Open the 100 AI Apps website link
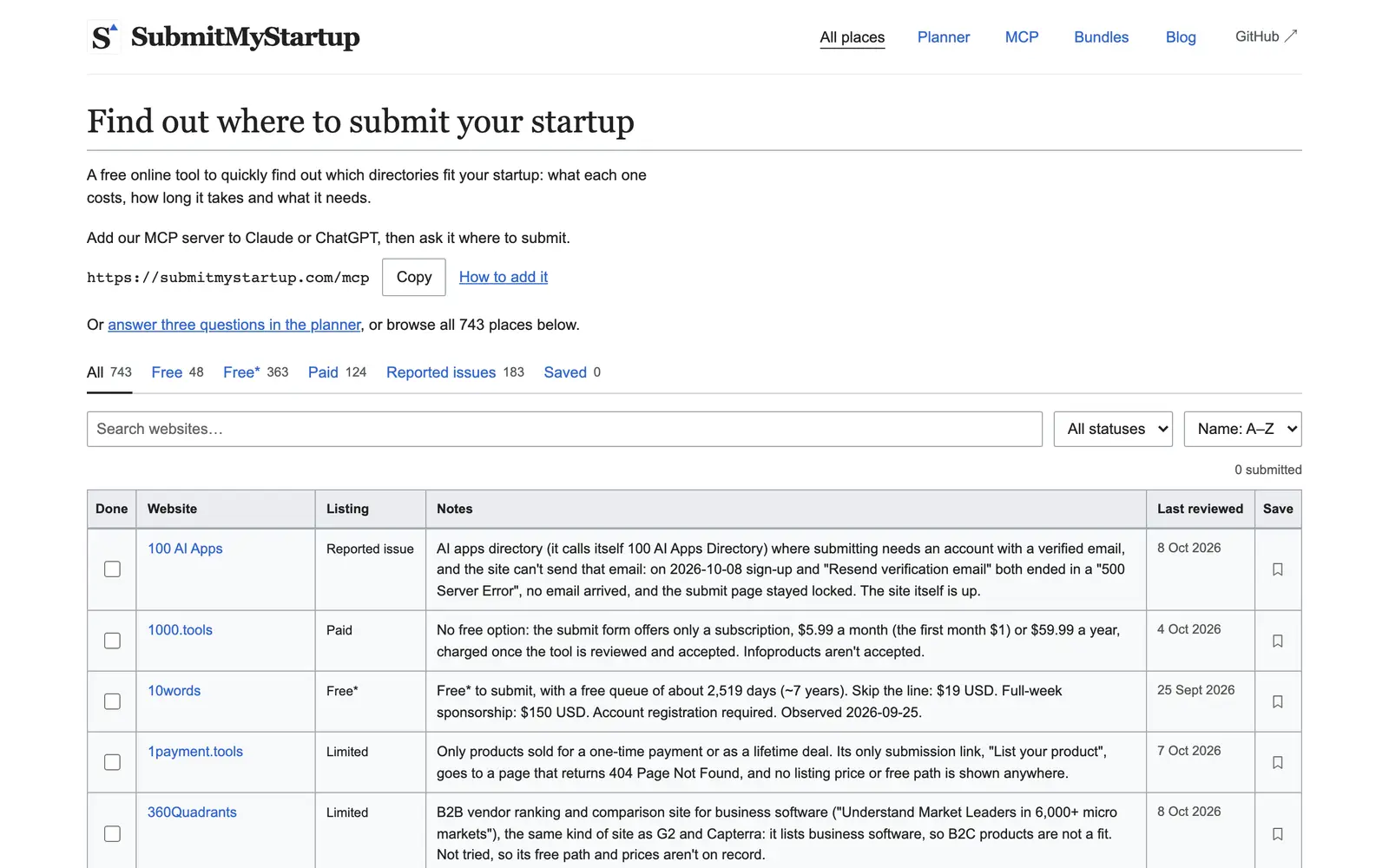The height and width of the screenshot is (868, 1389). pyautogui.click(x=185, y=549)
